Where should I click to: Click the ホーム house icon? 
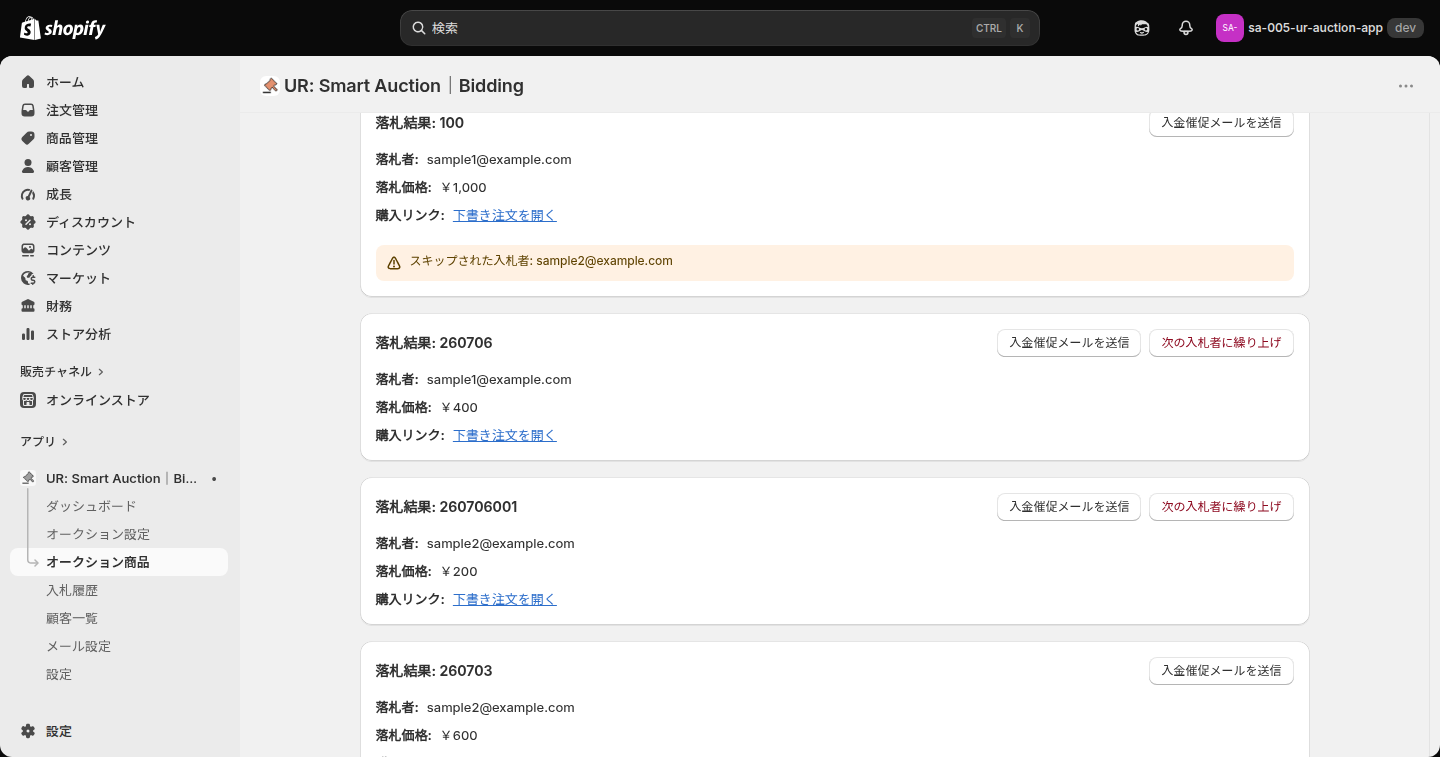[x=28, y=82]
